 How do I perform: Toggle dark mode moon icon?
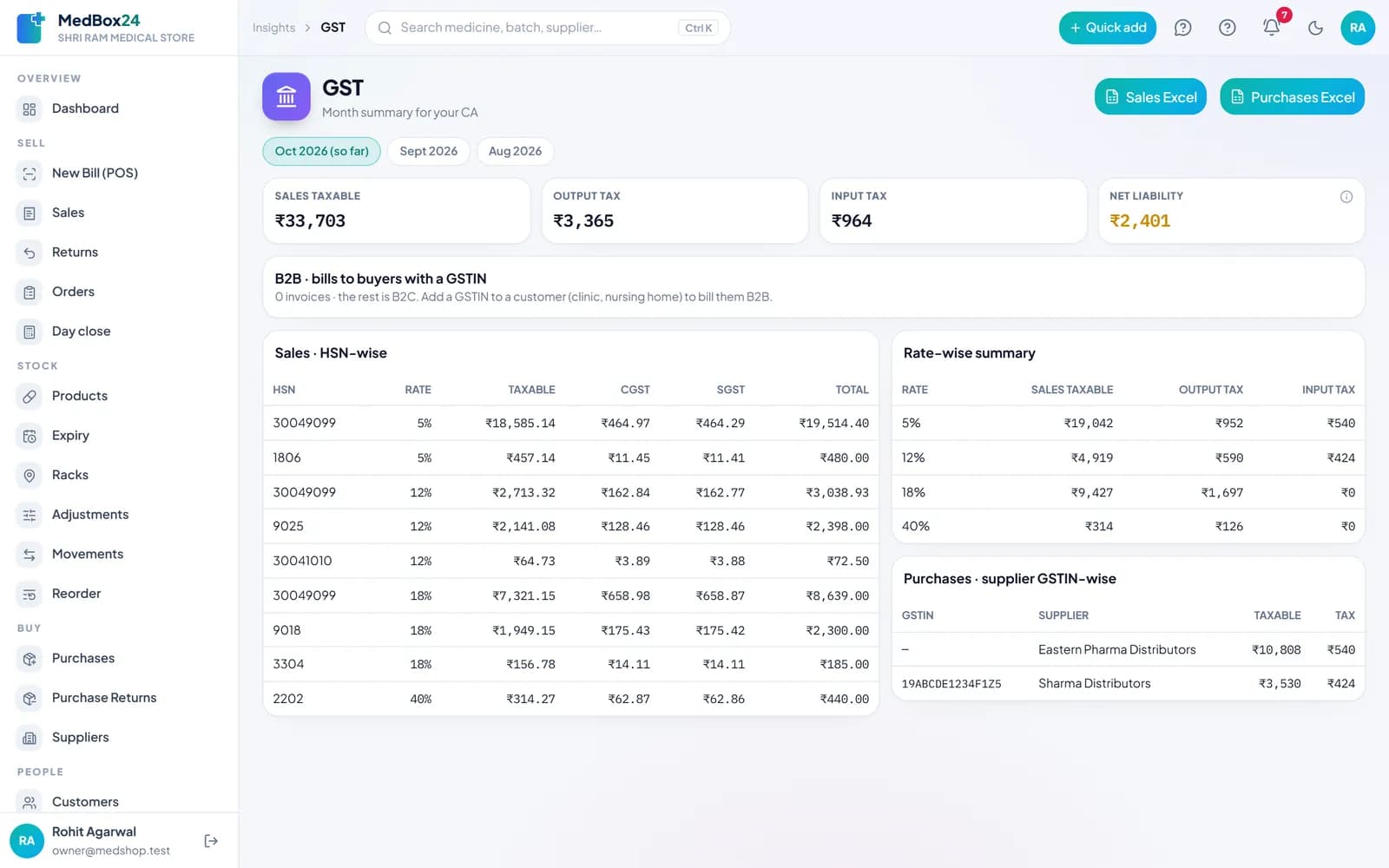click(1315, 28)
